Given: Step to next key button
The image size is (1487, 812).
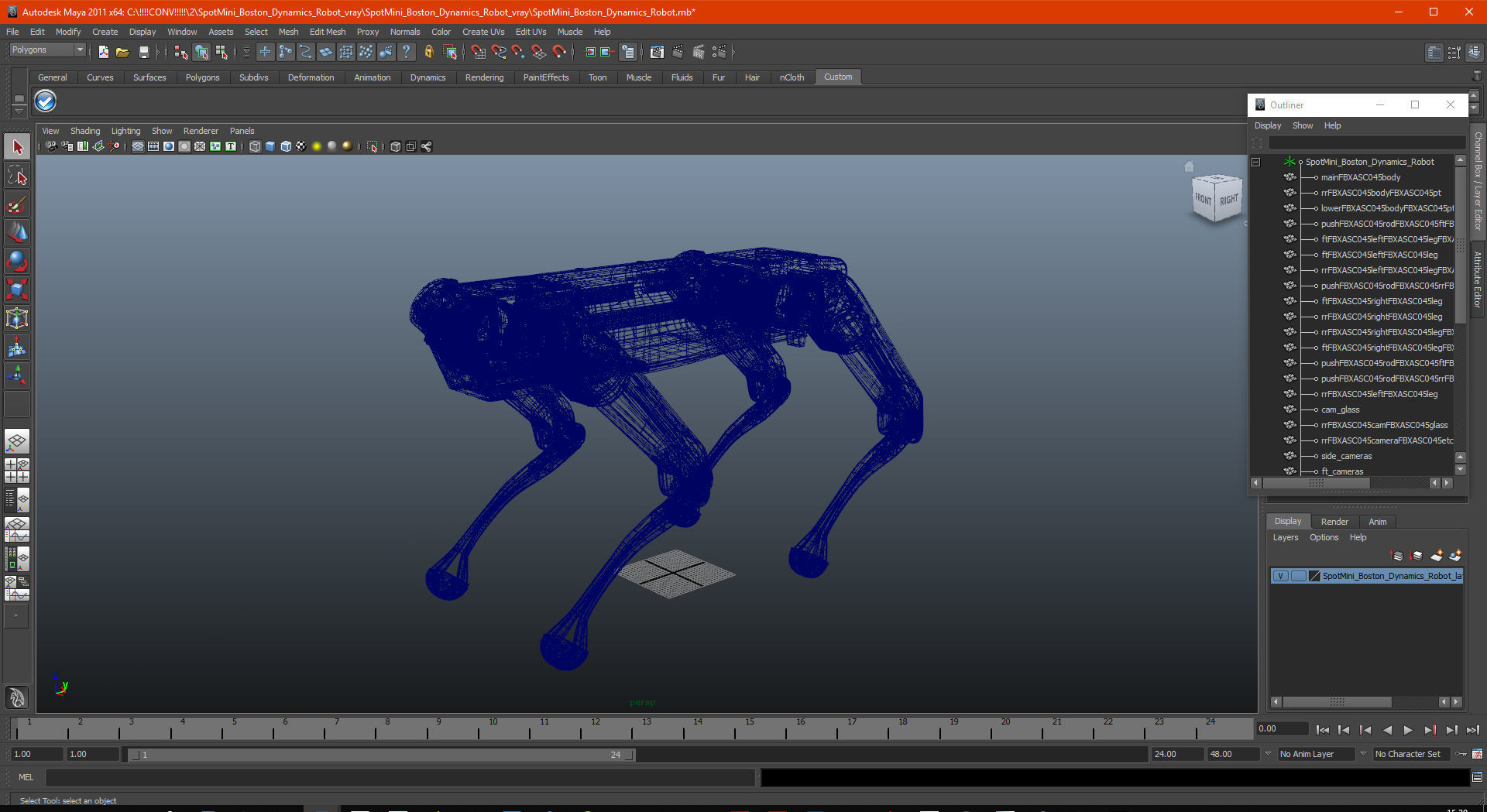Looking at the screenshot, I should pos(1430,730).
